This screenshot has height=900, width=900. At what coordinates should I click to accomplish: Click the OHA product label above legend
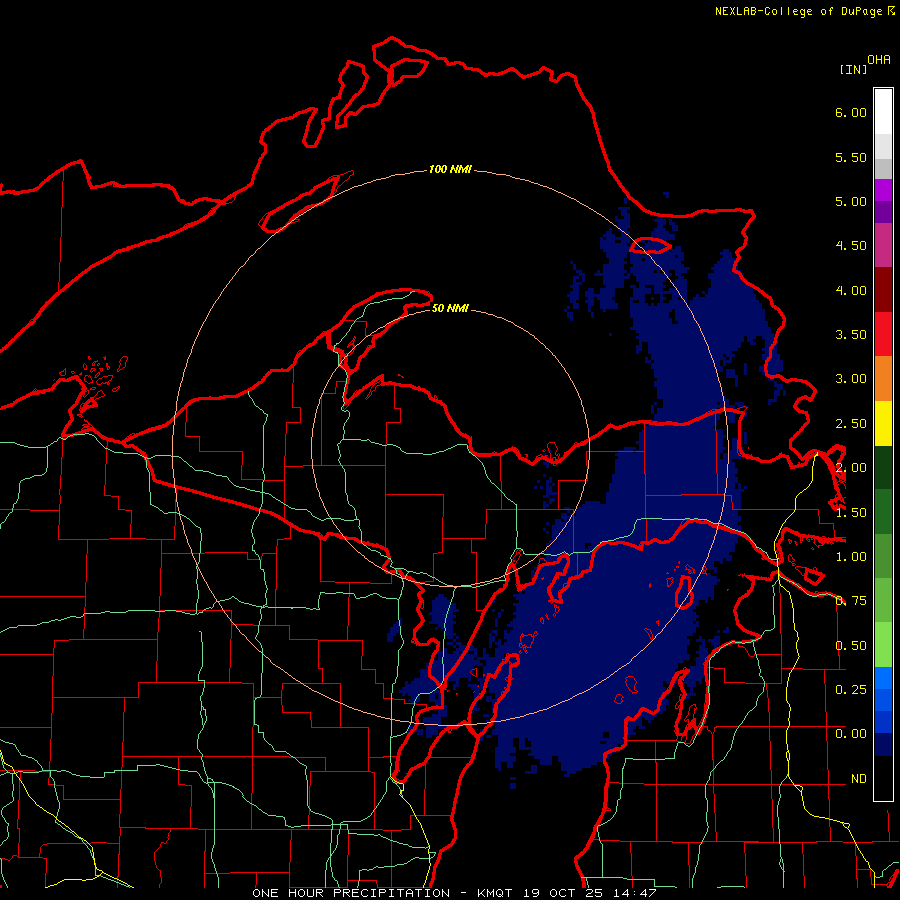click(x=879, y=60)
